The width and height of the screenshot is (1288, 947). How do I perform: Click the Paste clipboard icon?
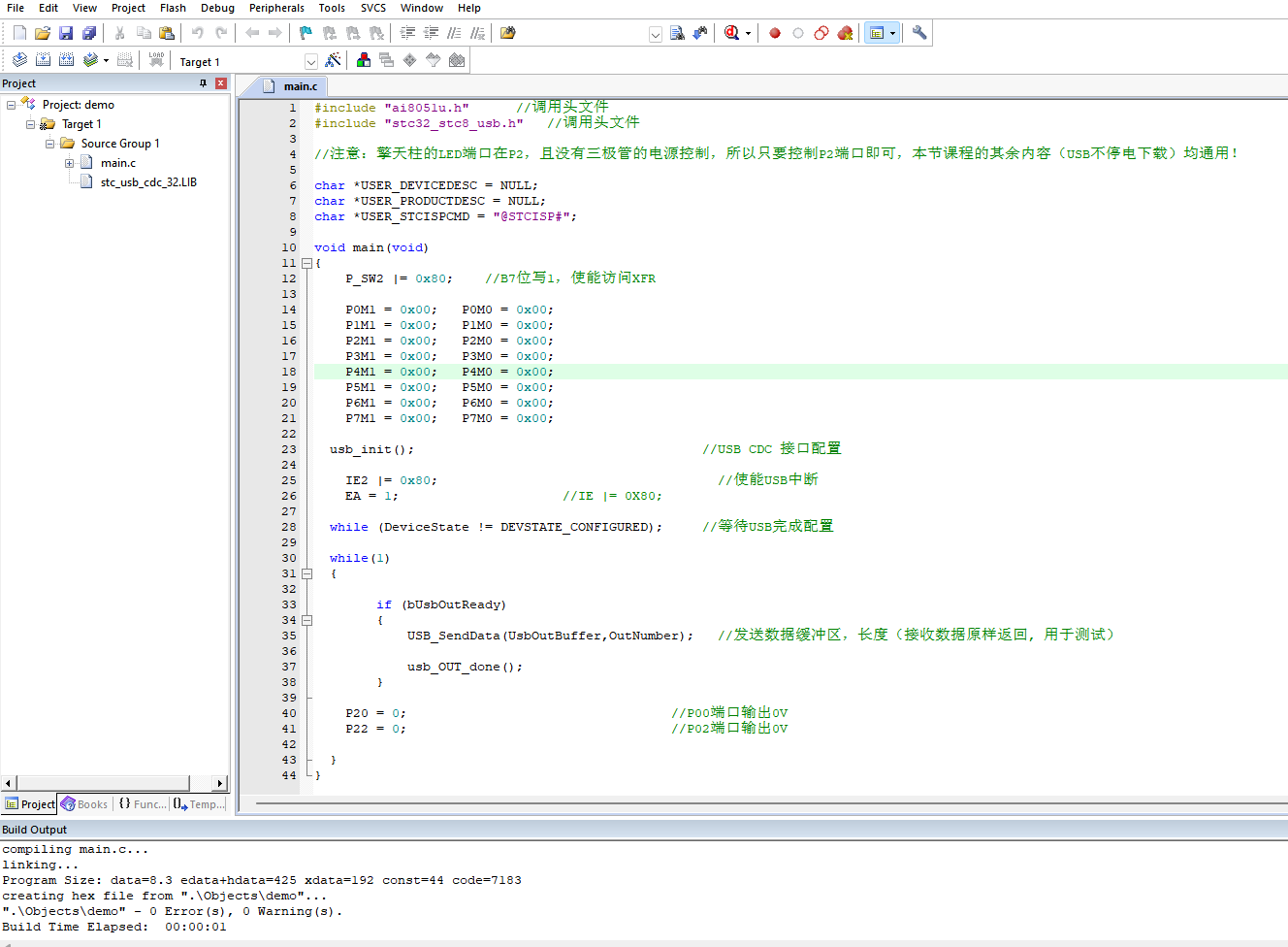[x=167, y=33]
